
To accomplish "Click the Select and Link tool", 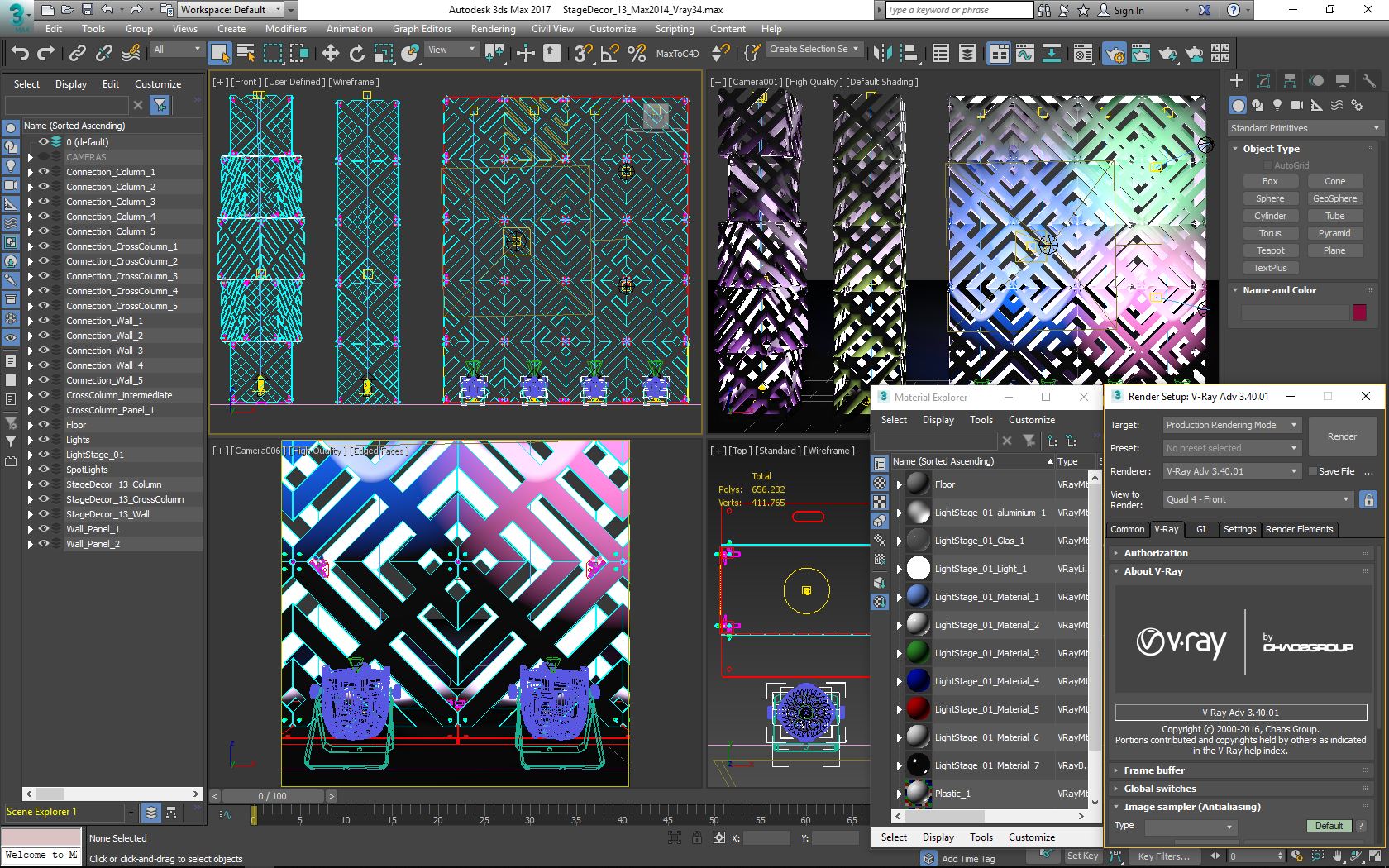I will 78,54.
